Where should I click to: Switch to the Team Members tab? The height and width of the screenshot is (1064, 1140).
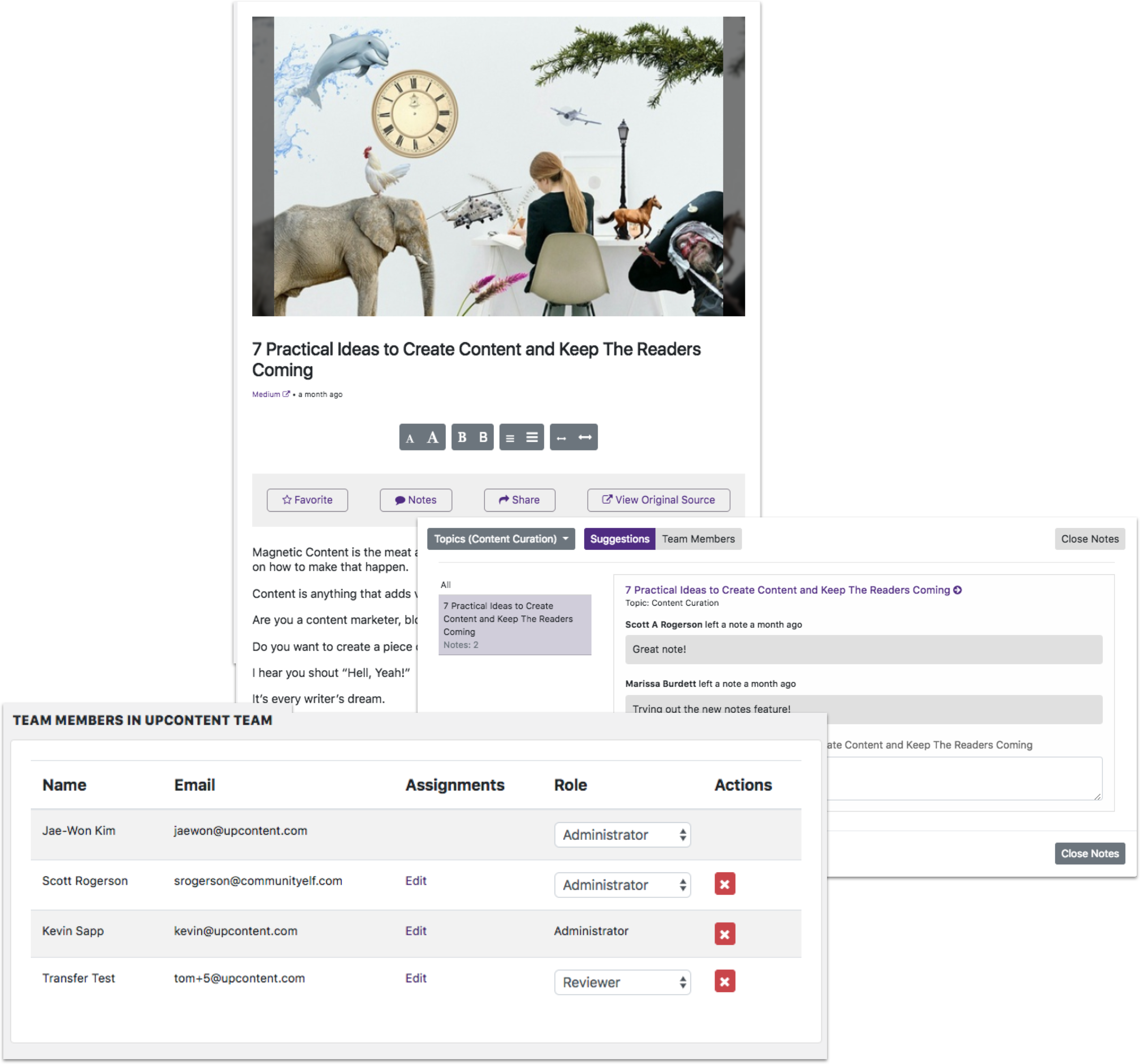[x=698, y=538]
